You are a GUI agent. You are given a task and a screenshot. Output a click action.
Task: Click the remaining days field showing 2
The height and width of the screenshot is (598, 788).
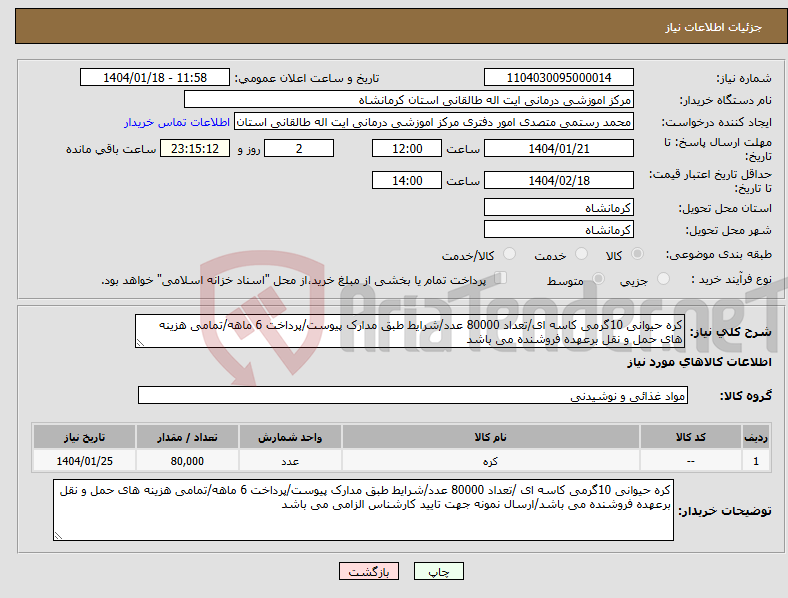[x=299, y=149]
